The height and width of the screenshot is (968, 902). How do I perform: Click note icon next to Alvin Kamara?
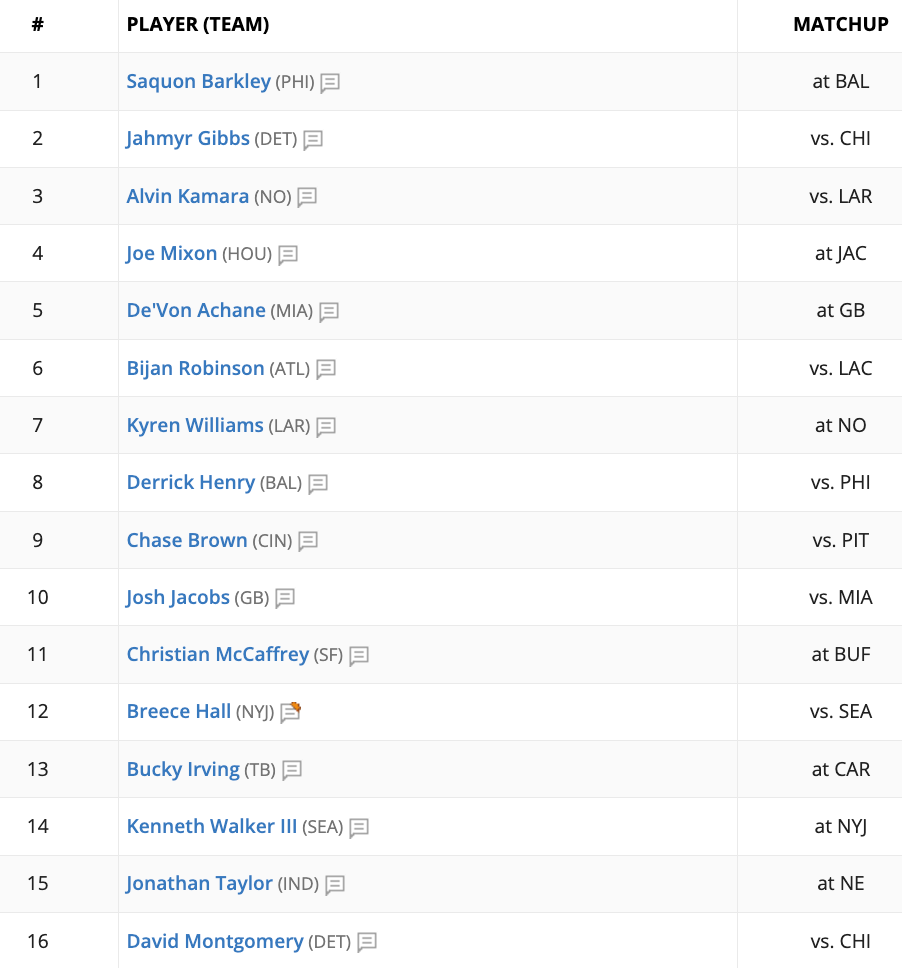(307, 198)
